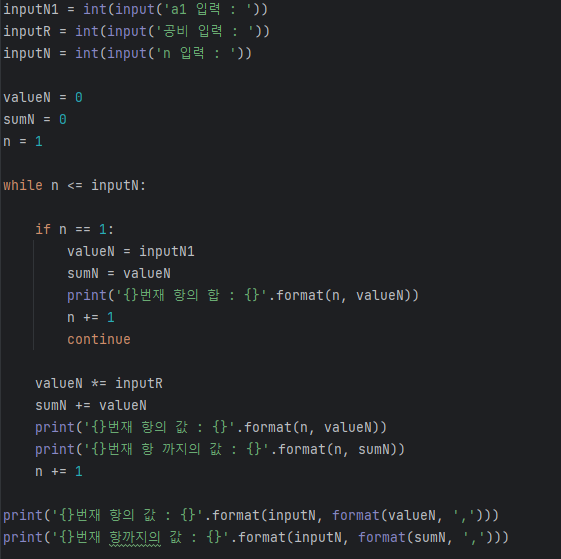Click the last 'n += 1' line

coord(59,472)
